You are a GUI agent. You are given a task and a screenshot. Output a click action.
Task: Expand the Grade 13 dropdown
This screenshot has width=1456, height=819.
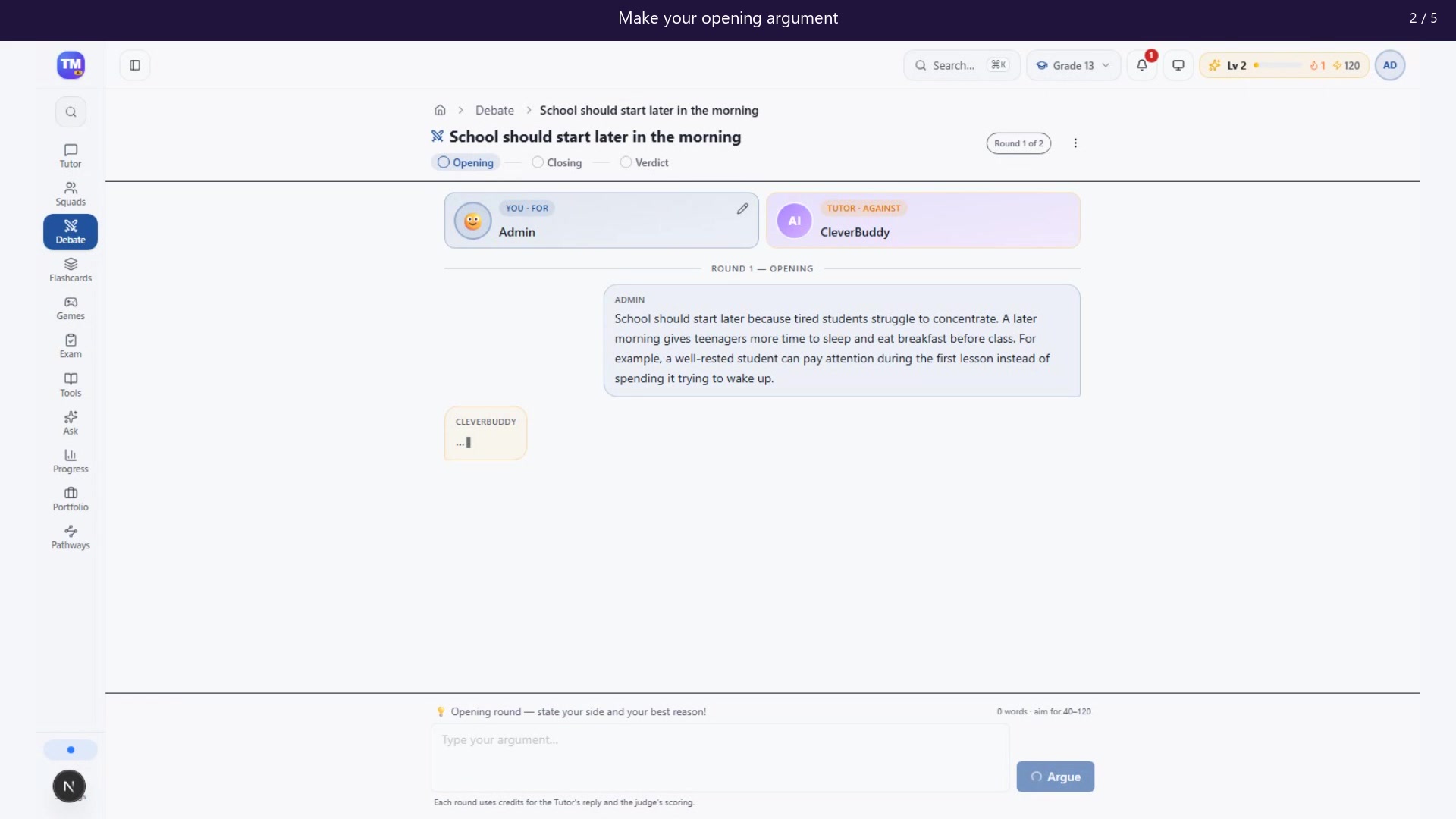point(1073,65)
